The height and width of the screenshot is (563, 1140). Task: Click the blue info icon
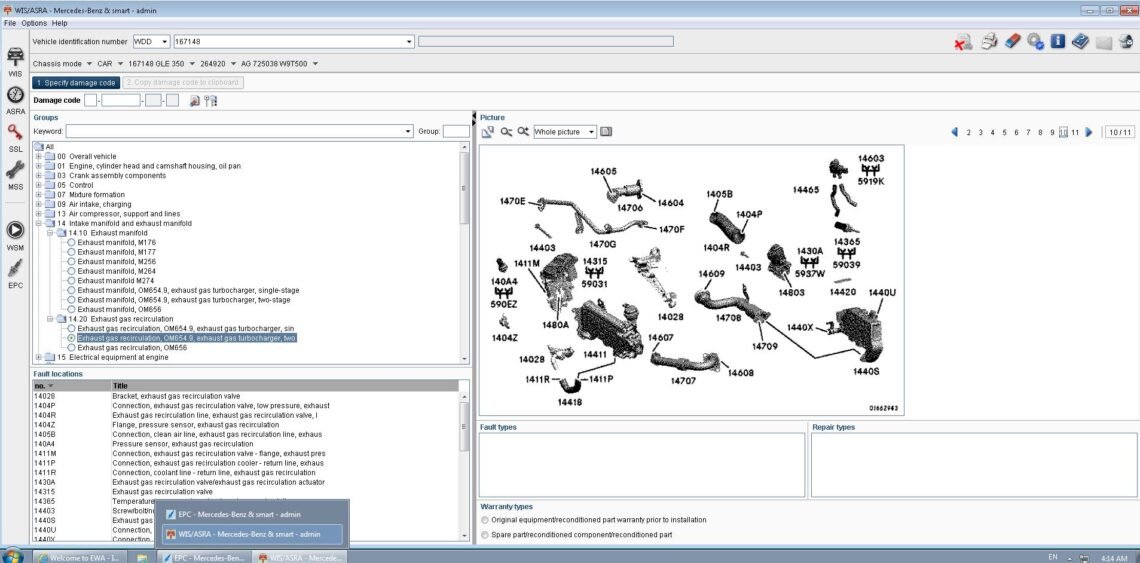click(1058, 41)
